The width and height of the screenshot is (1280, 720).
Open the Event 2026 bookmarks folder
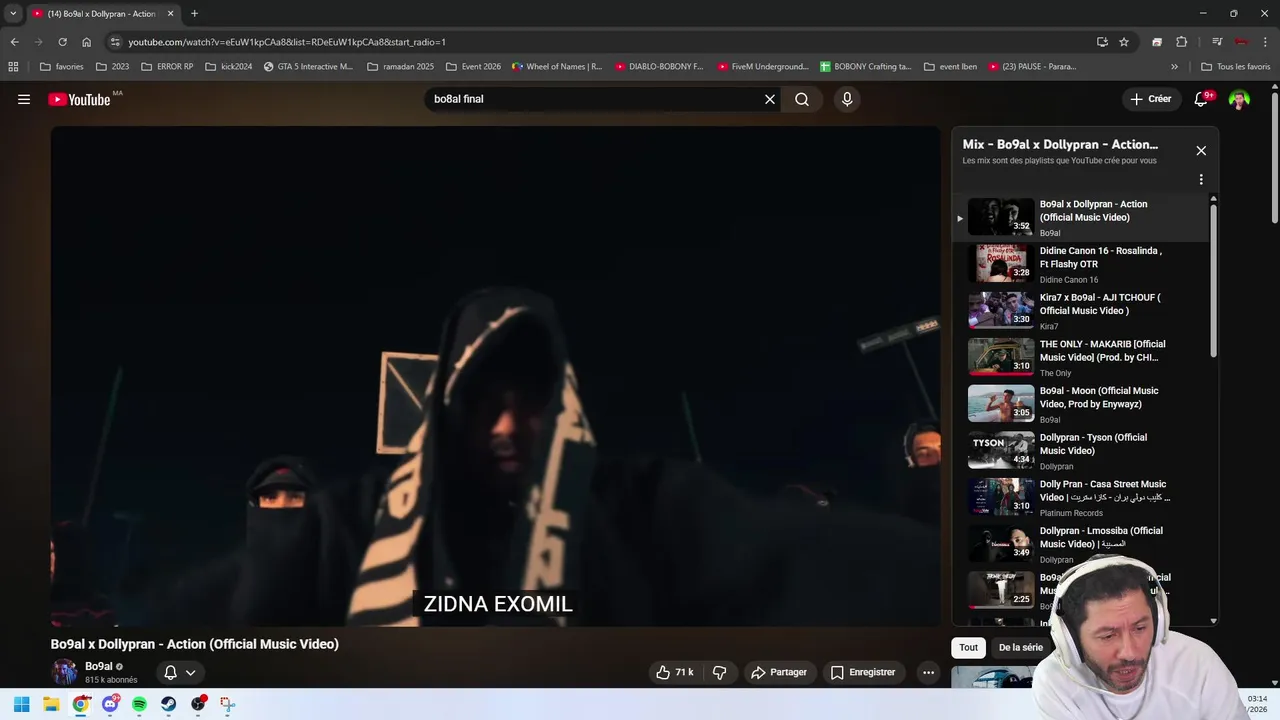473,67
